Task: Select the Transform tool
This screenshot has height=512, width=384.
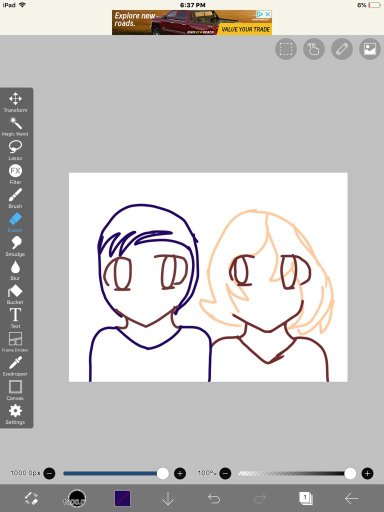Action: (x=15, y=102)
